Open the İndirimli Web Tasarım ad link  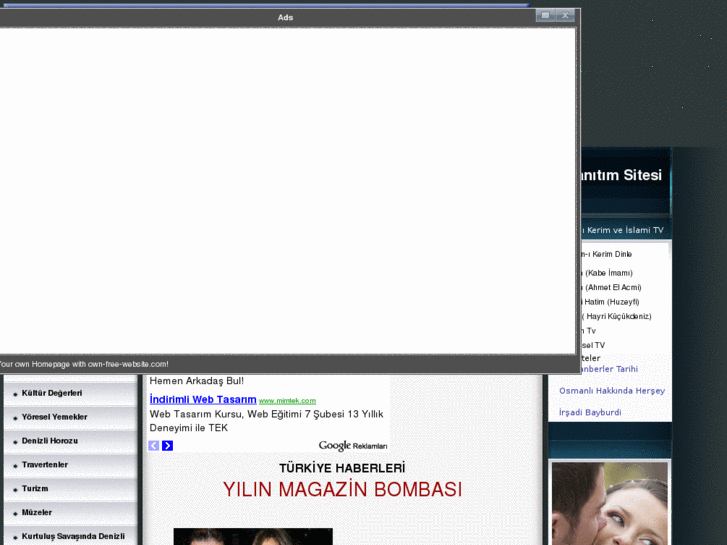point(203,399)
